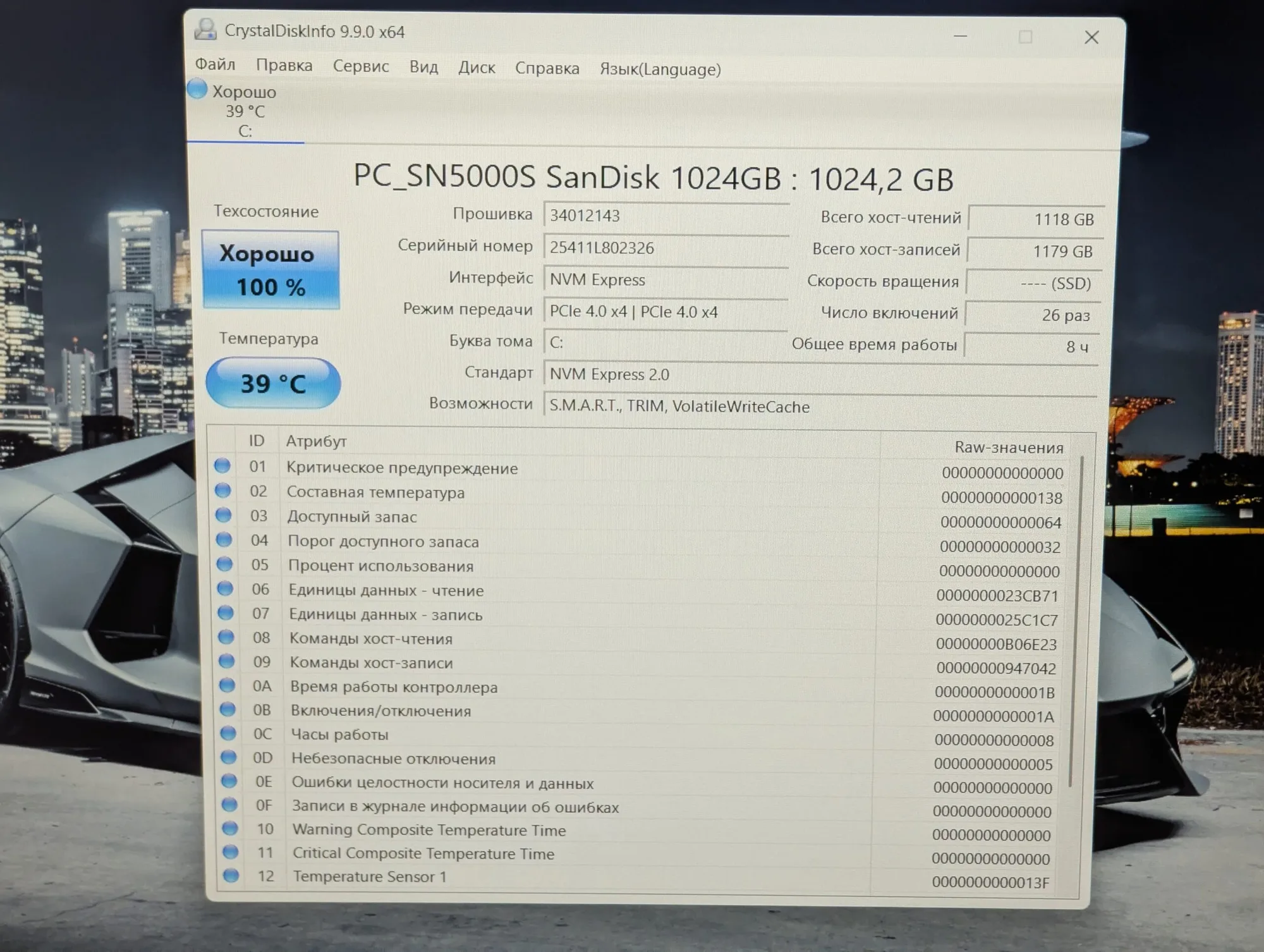
Task: Click status orb for Команды хост-чтения row
Action: point(226,637)
